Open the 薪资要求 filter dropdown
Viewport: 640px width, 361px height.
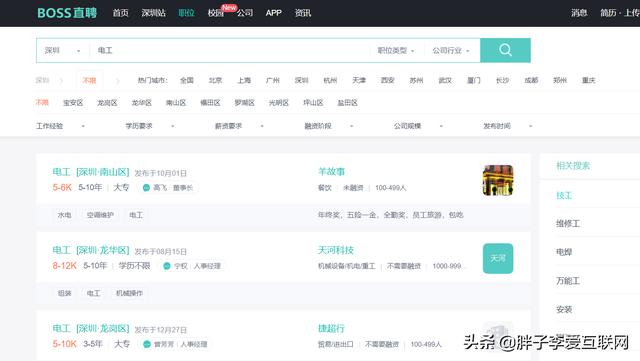tap(239, 126)
